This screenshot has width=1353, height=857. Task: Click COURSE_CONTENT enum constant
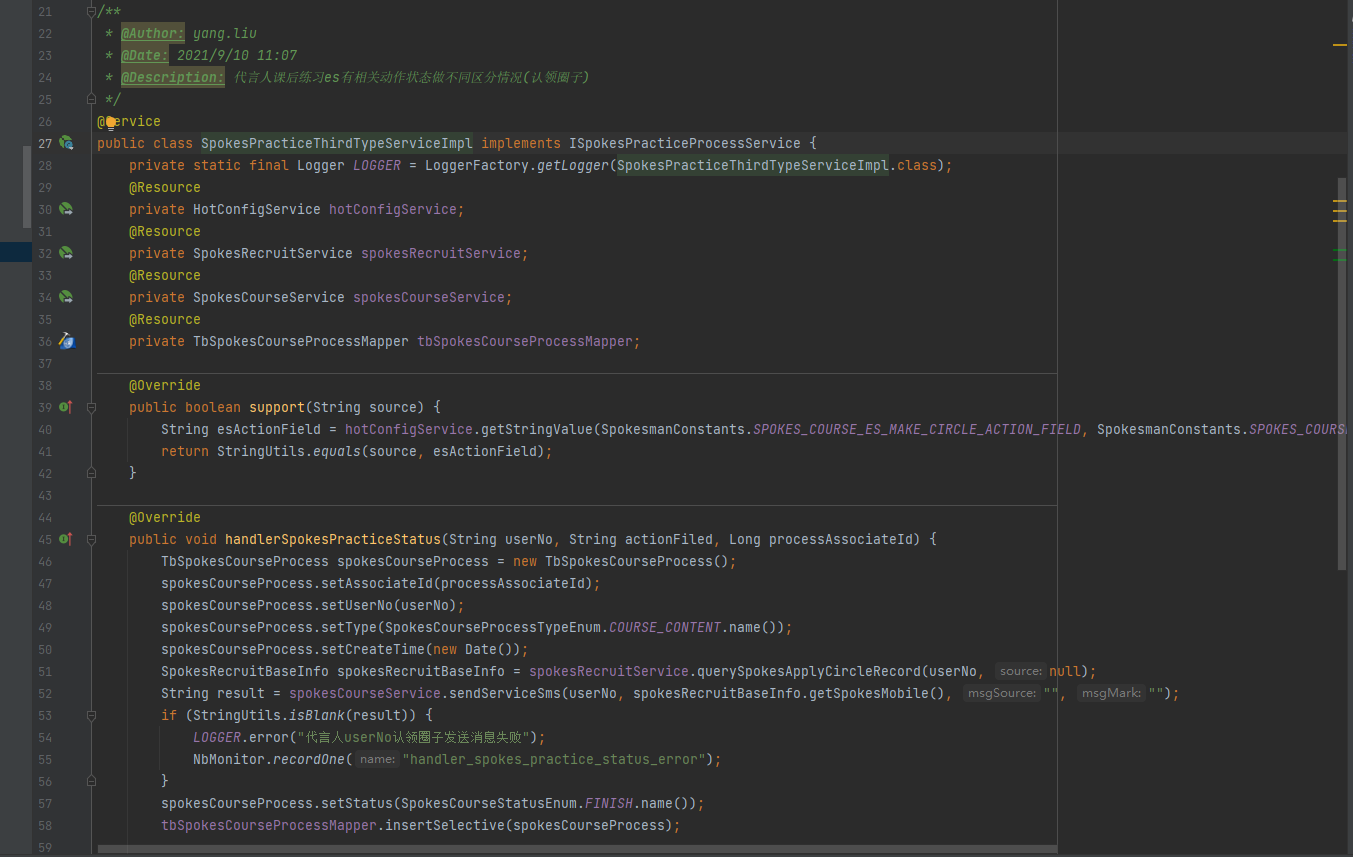(665, 627)
